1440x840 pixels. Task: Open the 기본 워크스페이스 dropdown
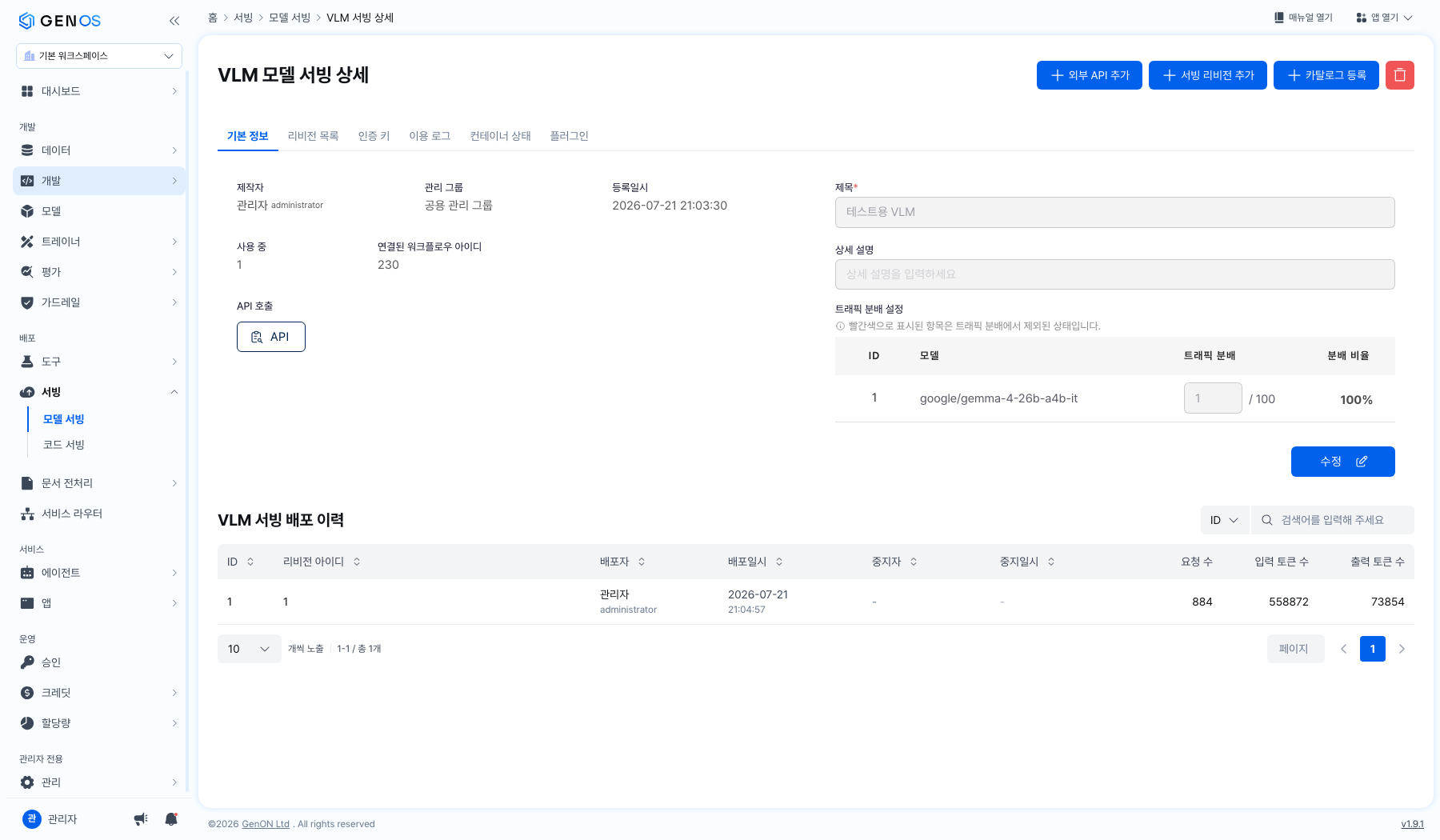pyautogui.click(x=99, y=56)
